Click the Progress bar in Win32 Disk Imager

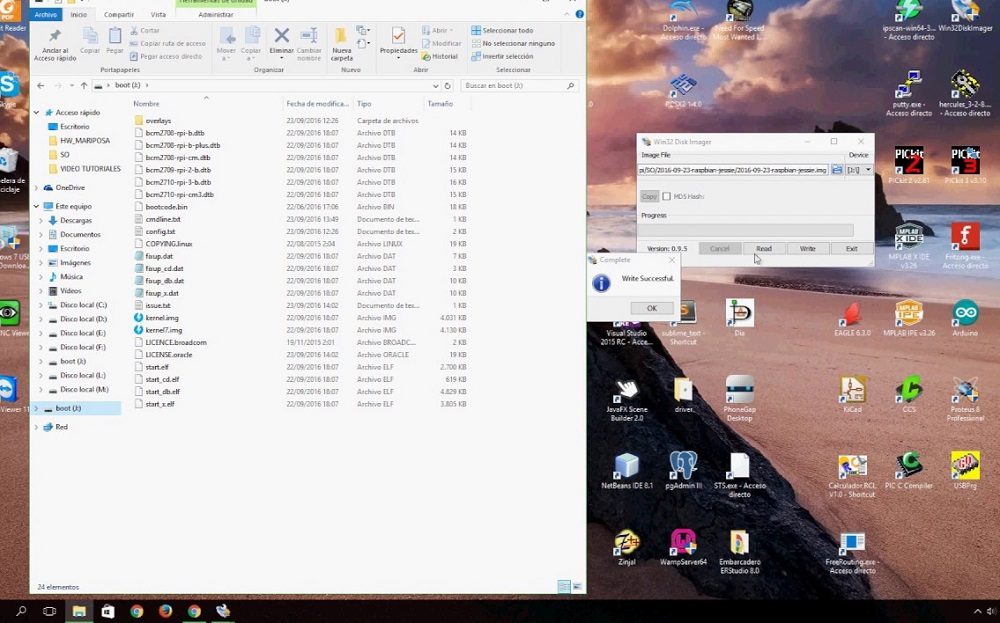pos(746,230)
